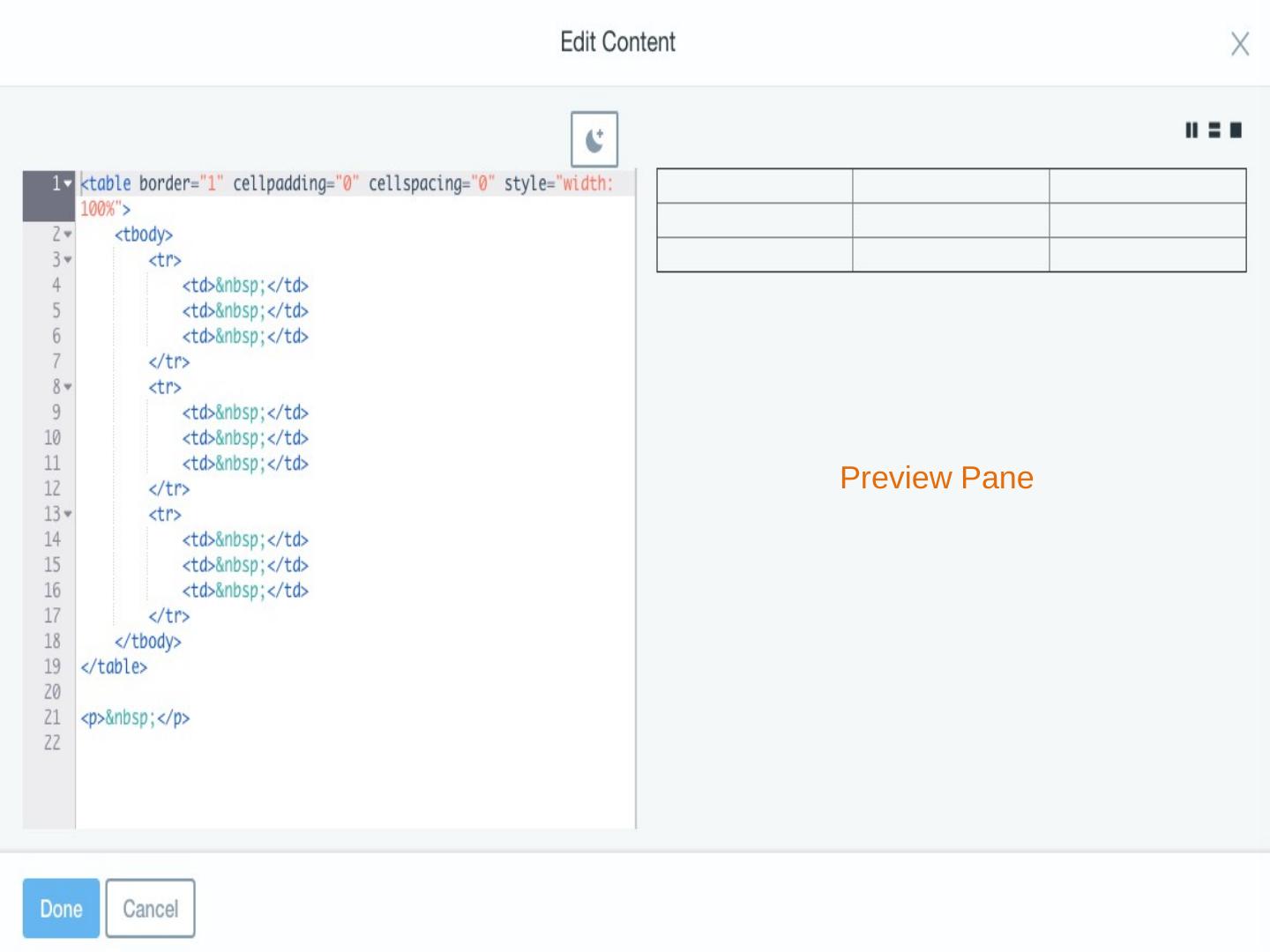The width and height of the screenshot is (1270, 952).
Task: Cancel the content edits
Action: tap(150, 908)
